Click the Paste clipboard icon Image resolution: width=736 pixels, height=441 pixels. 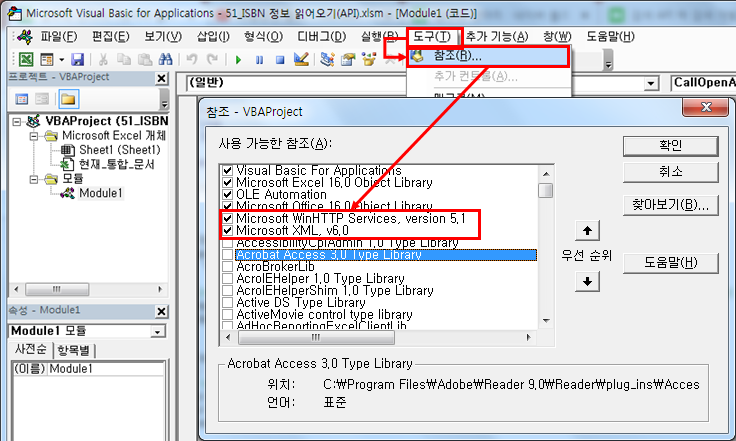145,60
